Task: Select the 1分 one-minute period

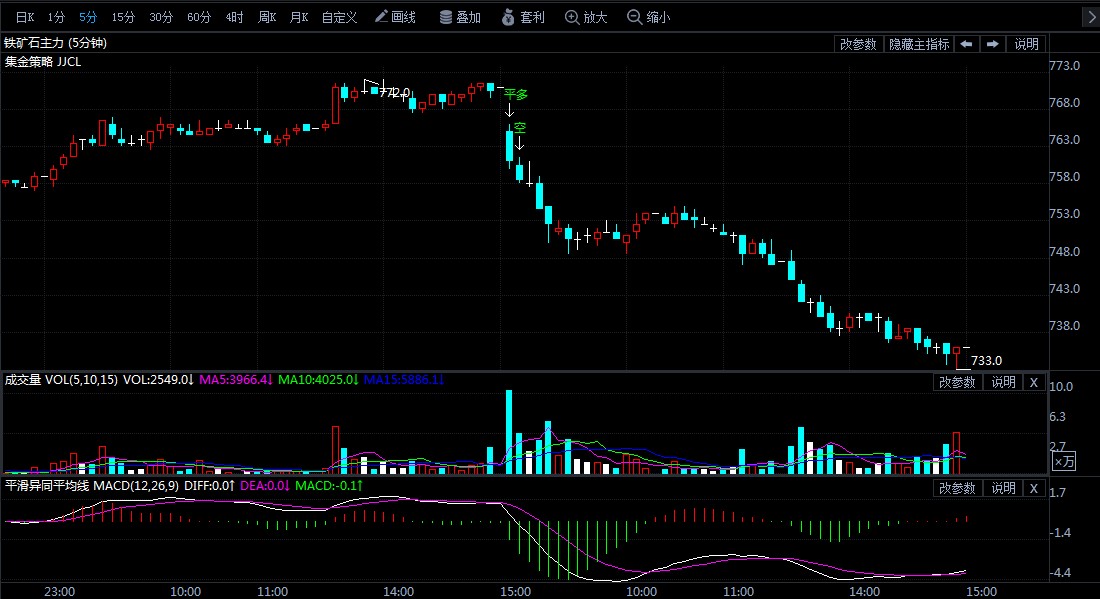Action: point(56,17)
